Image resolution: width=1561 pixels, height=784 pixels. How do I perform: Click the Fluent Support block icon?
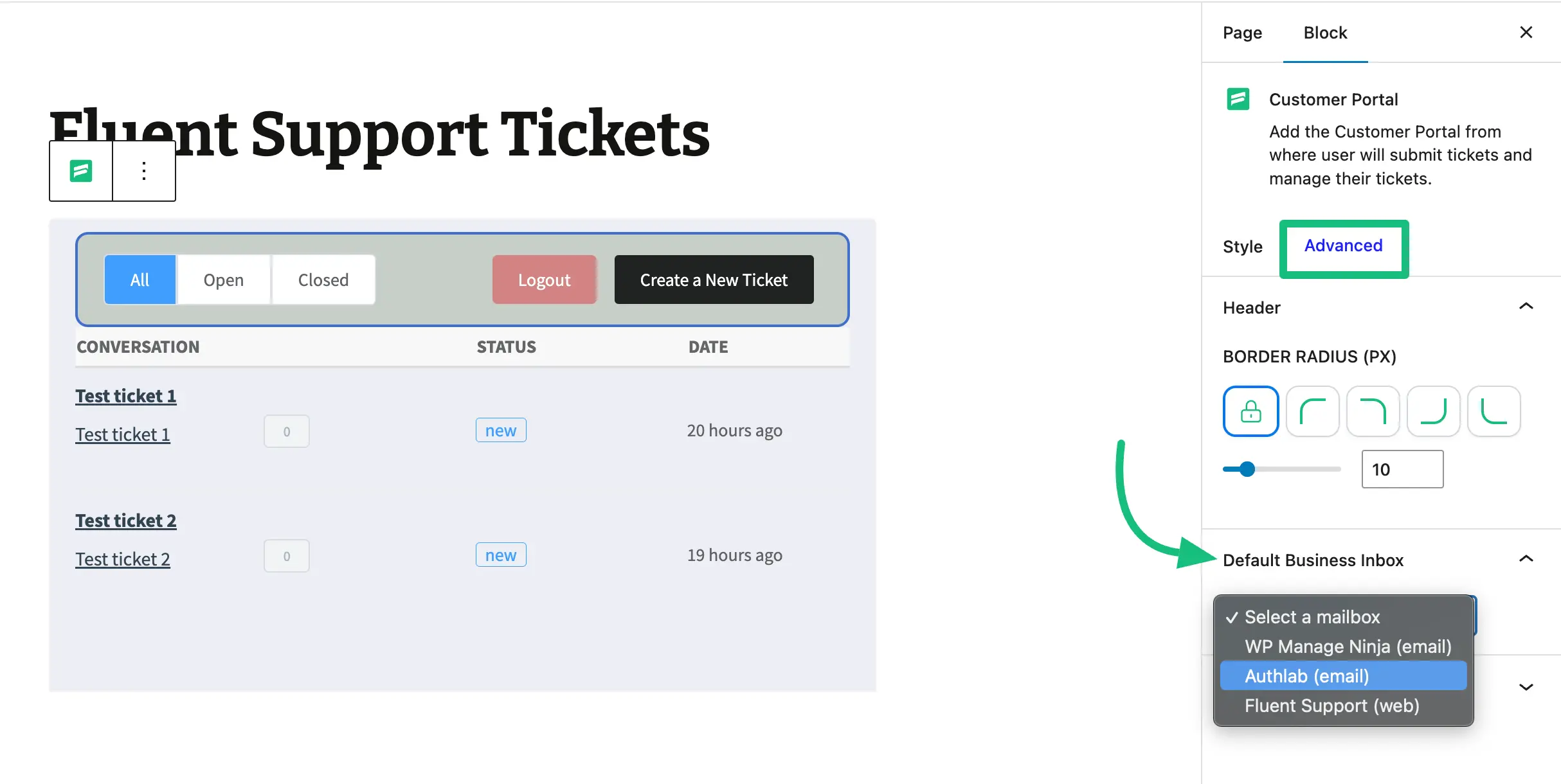[x=81, y=171]
